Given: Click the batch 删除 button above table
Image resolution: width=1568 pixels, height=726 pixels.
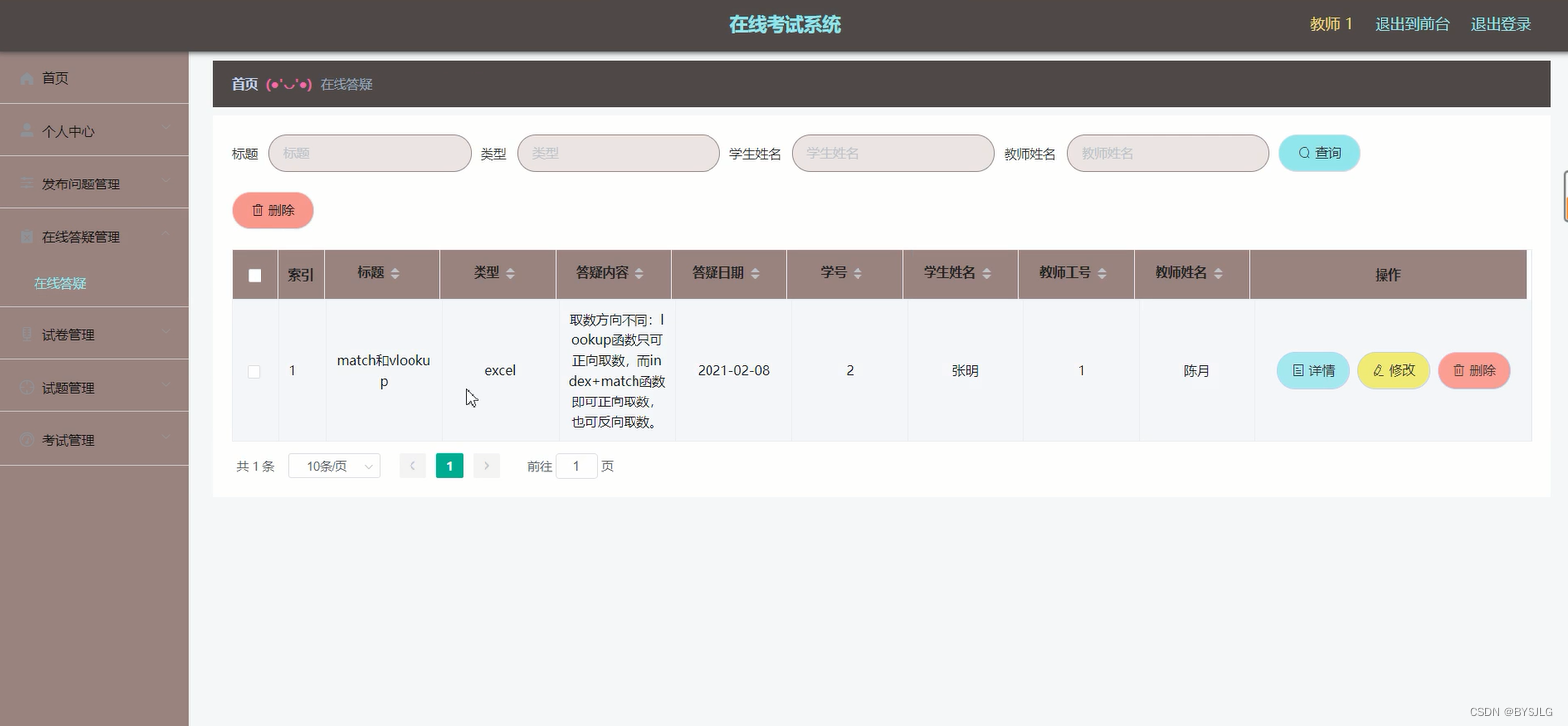Looking at the screenshot, I should tap(272, 210).
